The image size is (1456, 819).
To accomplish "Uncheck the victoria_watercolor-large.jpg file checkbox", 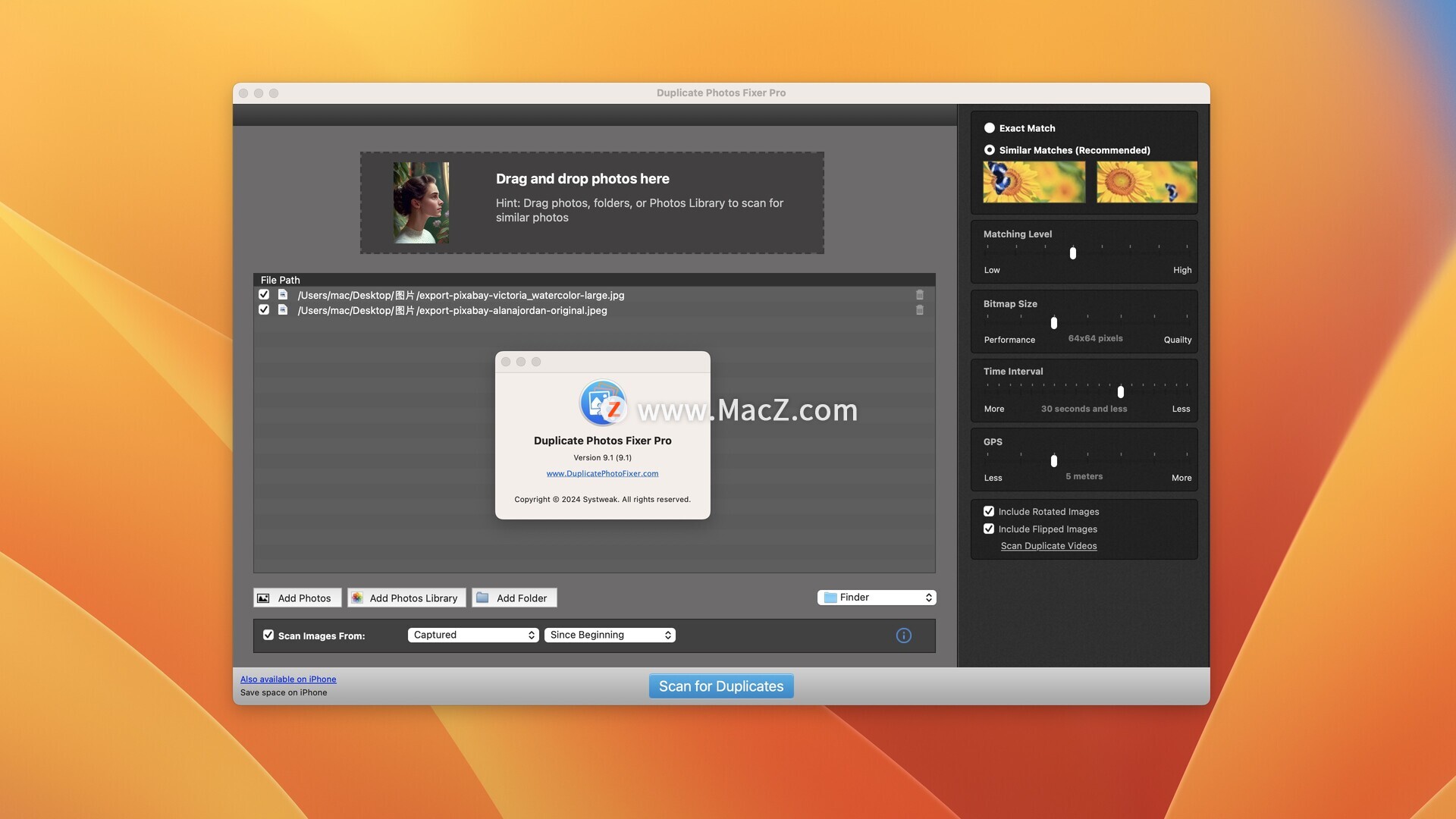I will (264, 295).
